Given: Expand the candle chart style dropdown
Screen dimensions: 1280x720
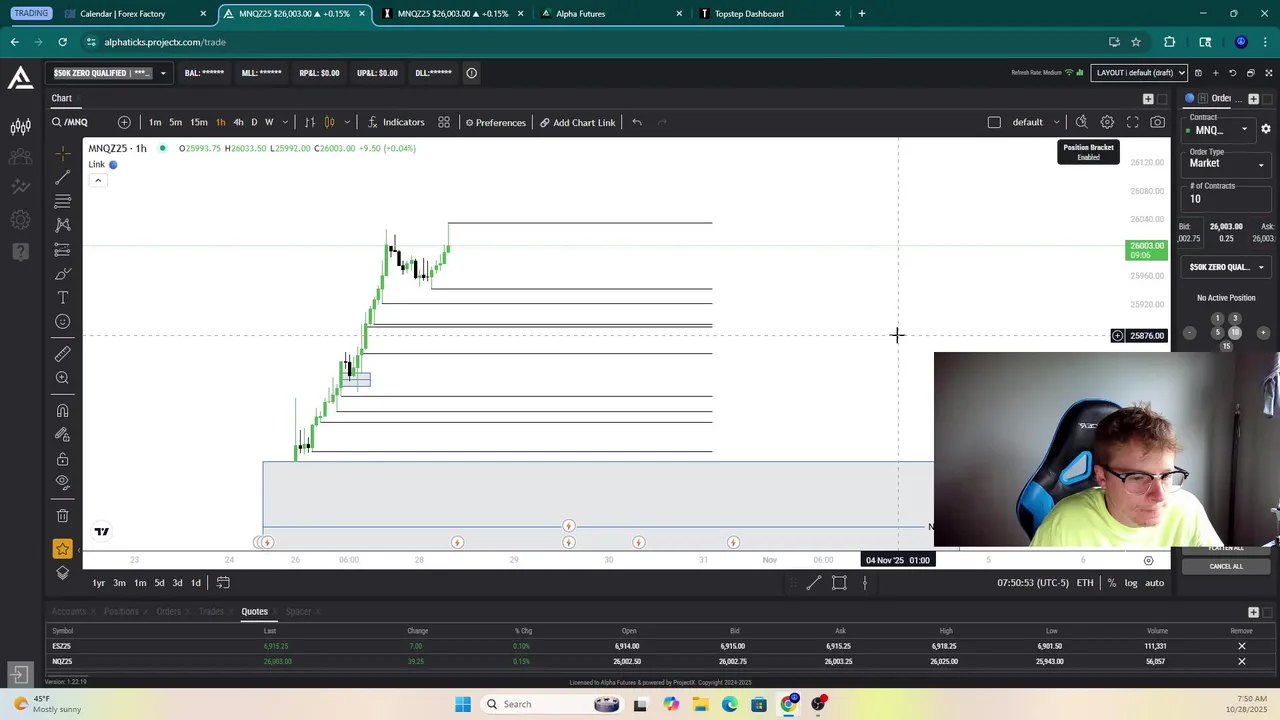Looking at the screenshot, I should [347, 122].
